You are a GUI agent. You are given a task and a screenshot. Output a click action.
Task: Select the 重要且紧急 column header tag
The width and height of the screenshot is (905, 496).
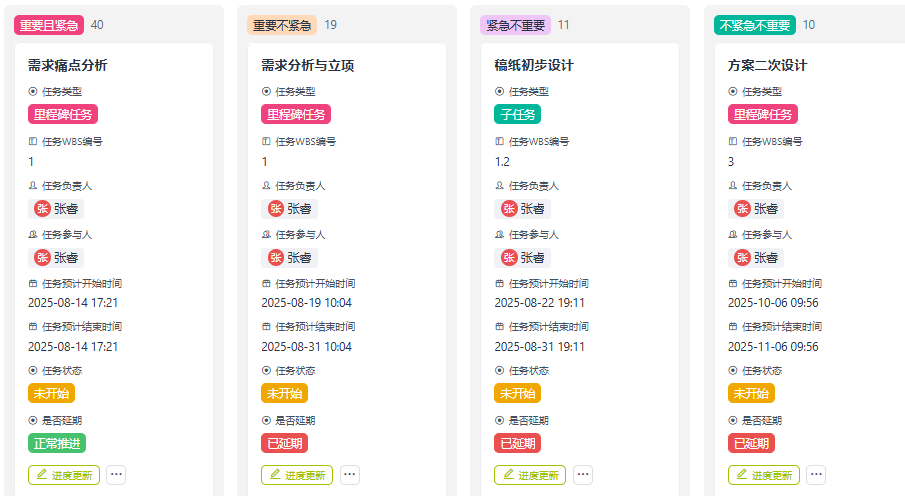click(48, 25)
